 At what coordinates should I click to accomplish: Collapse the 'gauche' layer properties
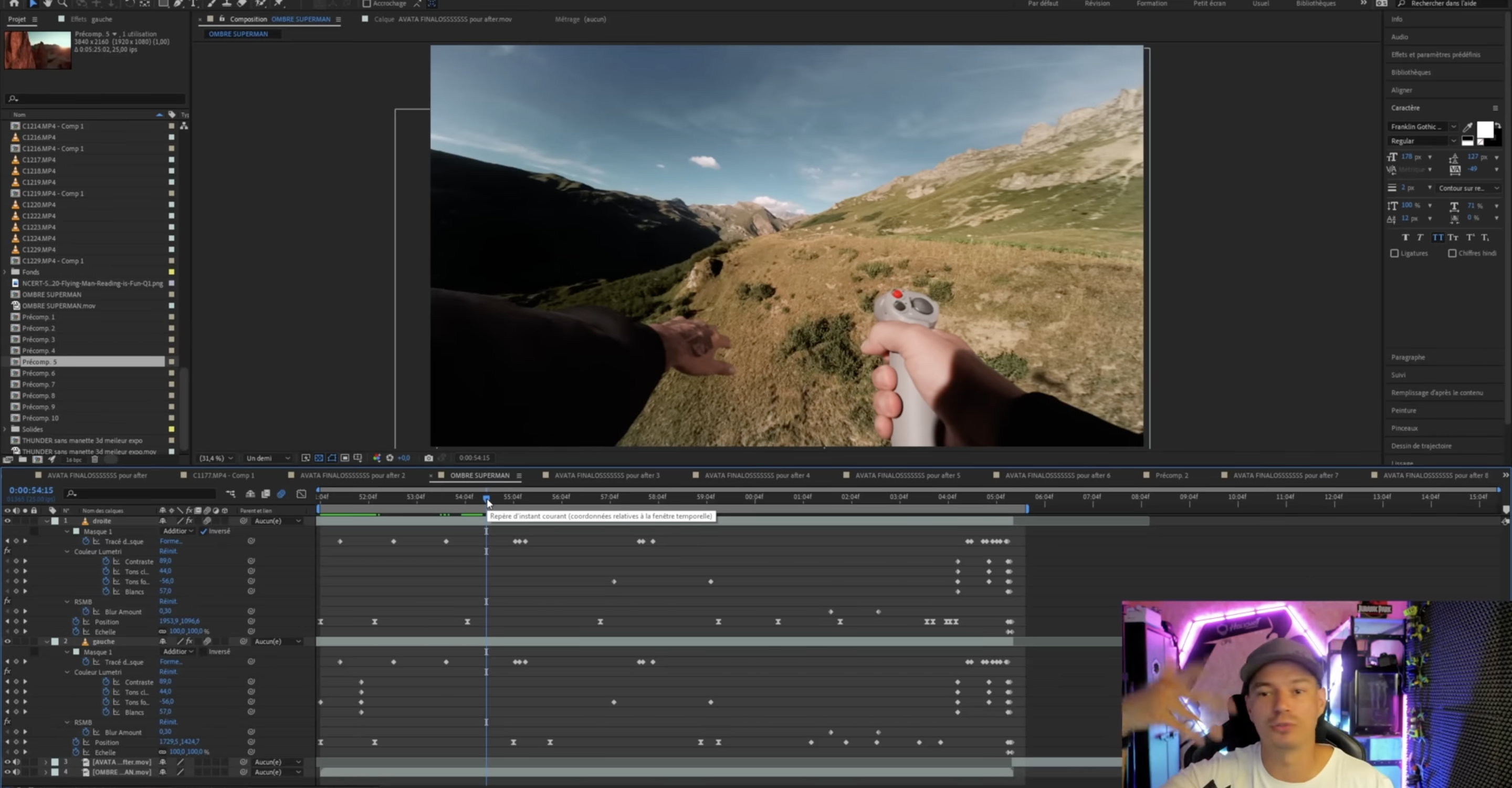click(47, 642)
